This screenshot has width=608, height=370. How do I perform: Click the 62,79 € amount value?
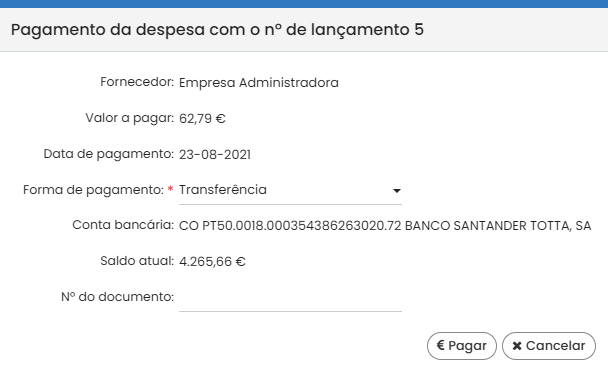202,118
